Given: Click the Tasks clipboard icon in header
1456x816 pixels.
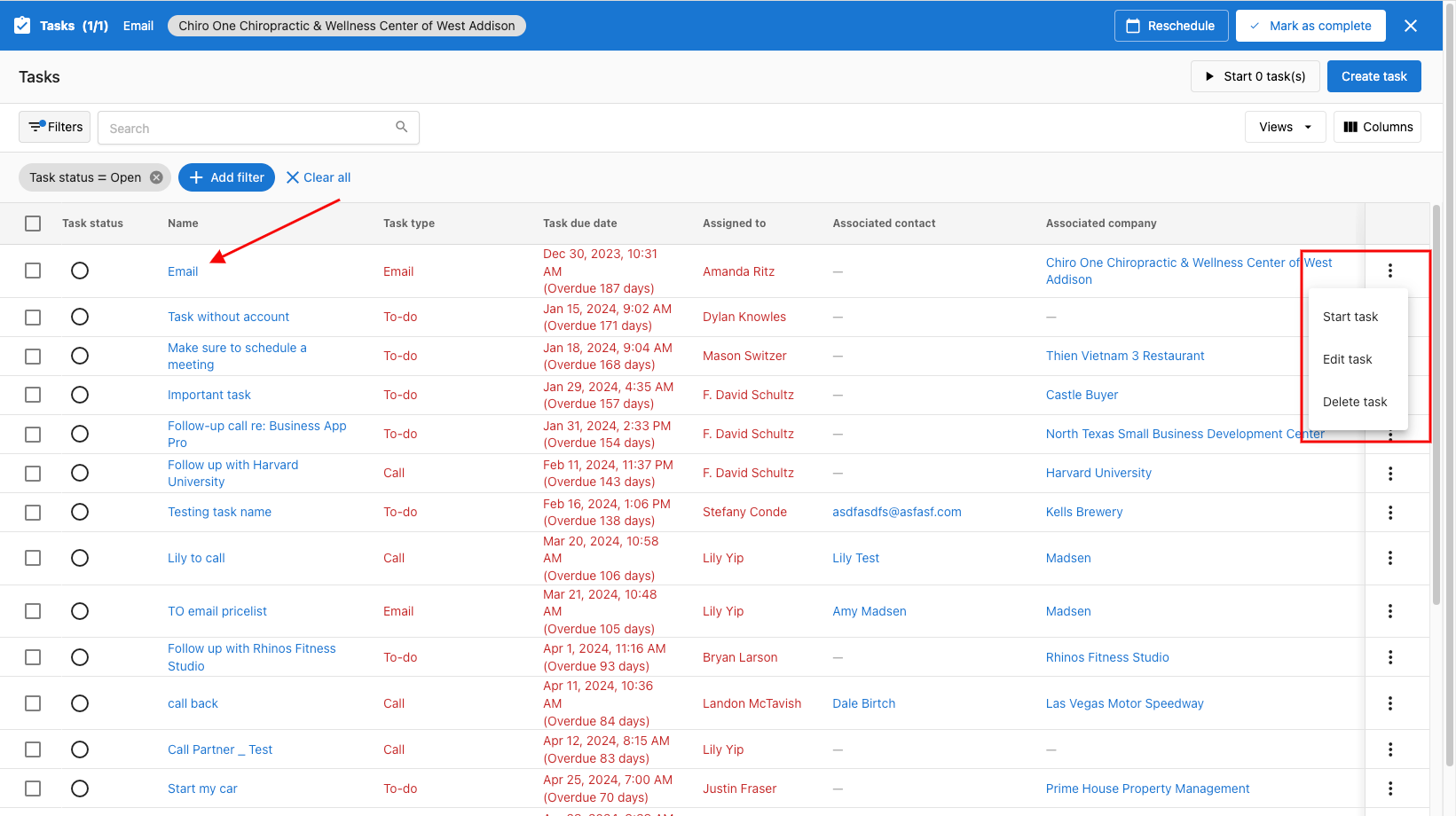Looking at the screenshot, I should tap(22, 26).
